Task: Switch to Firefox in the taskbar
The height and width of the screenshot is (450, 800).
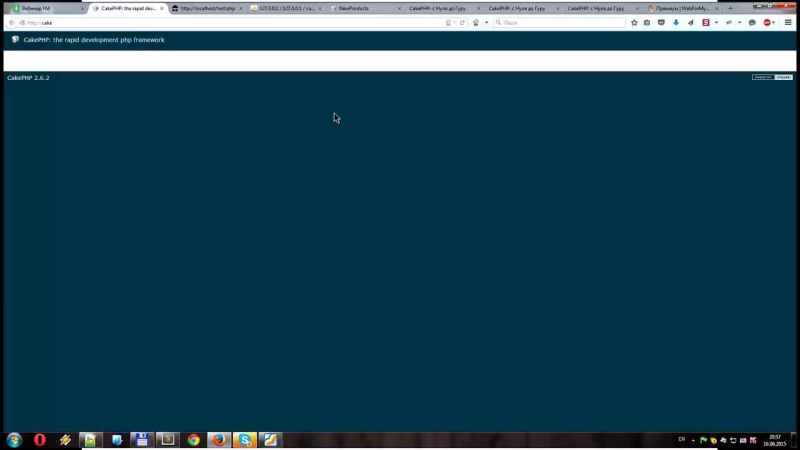Action: point(219,440)
